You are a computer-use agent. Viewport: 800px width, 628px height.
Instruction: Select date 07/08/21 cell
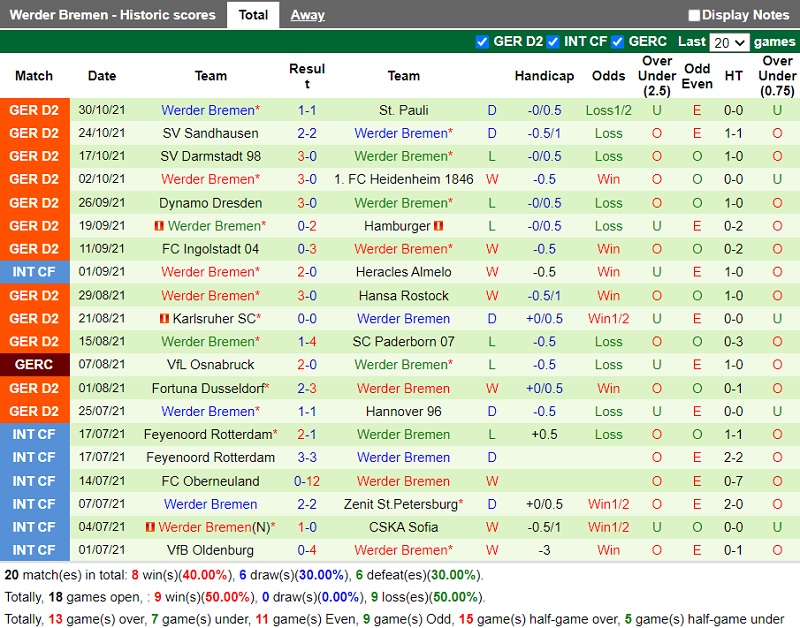tap(102, 364)
